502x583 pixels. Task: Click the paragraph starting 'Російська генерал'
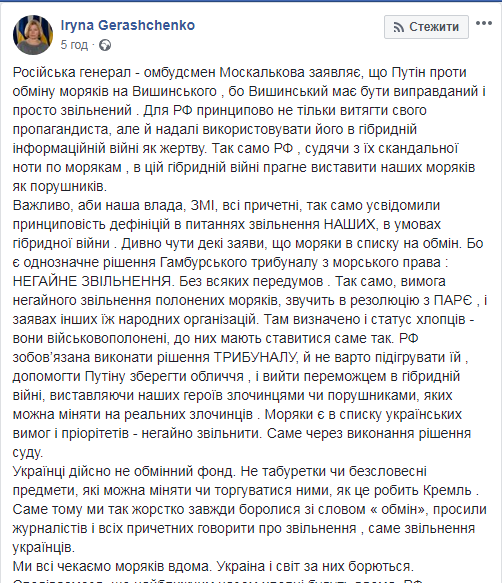pos(249,129)
